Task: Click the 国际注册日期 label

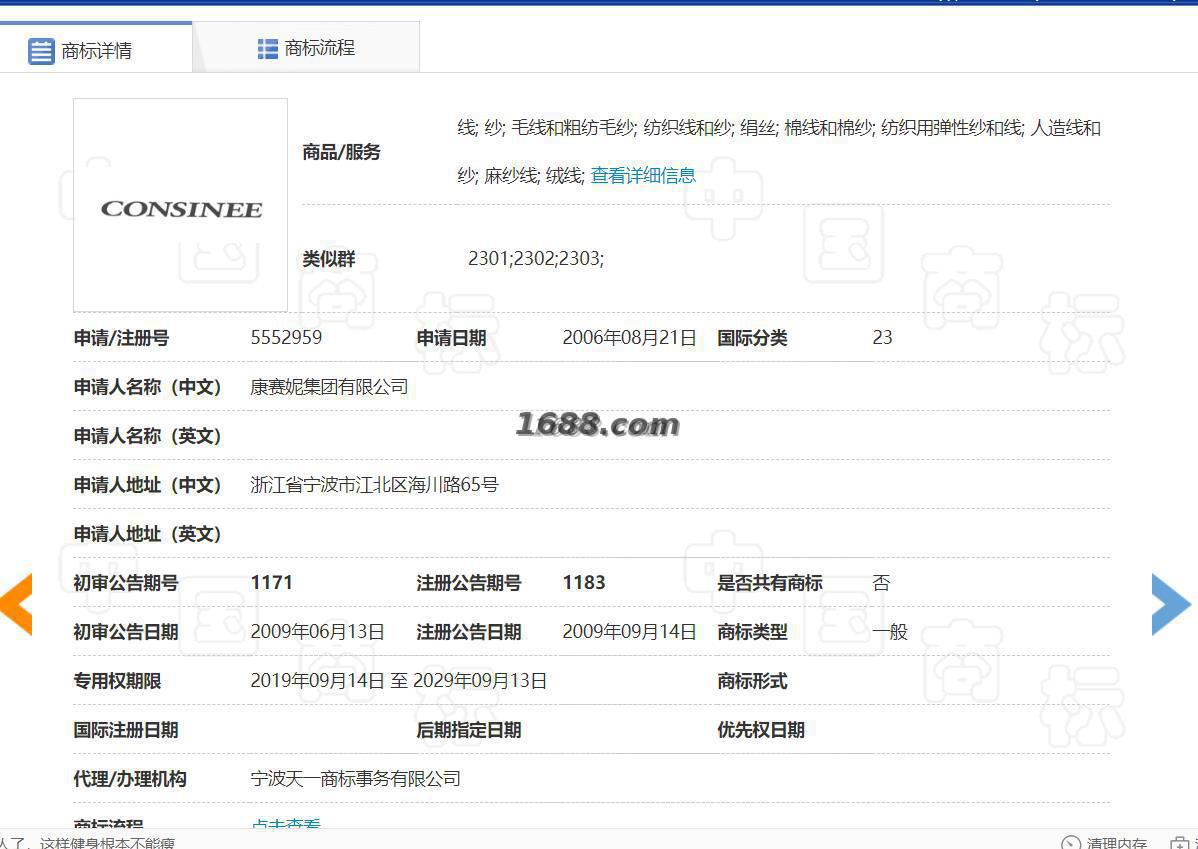Action: (x=126, y=730)
